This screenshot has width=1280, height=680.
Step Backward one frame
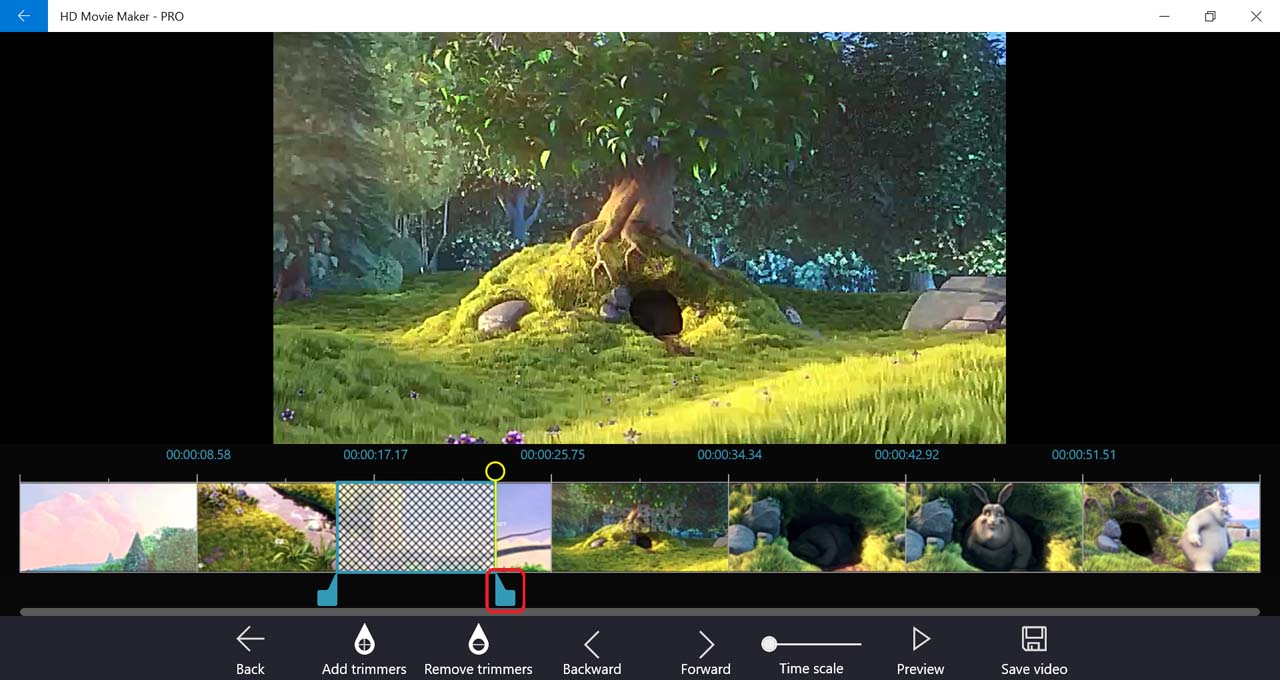592,644
